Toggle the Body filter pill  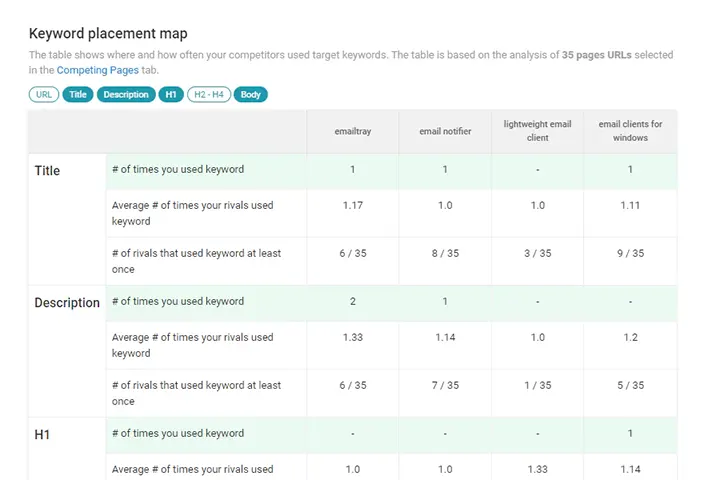(x=251, y=95)
